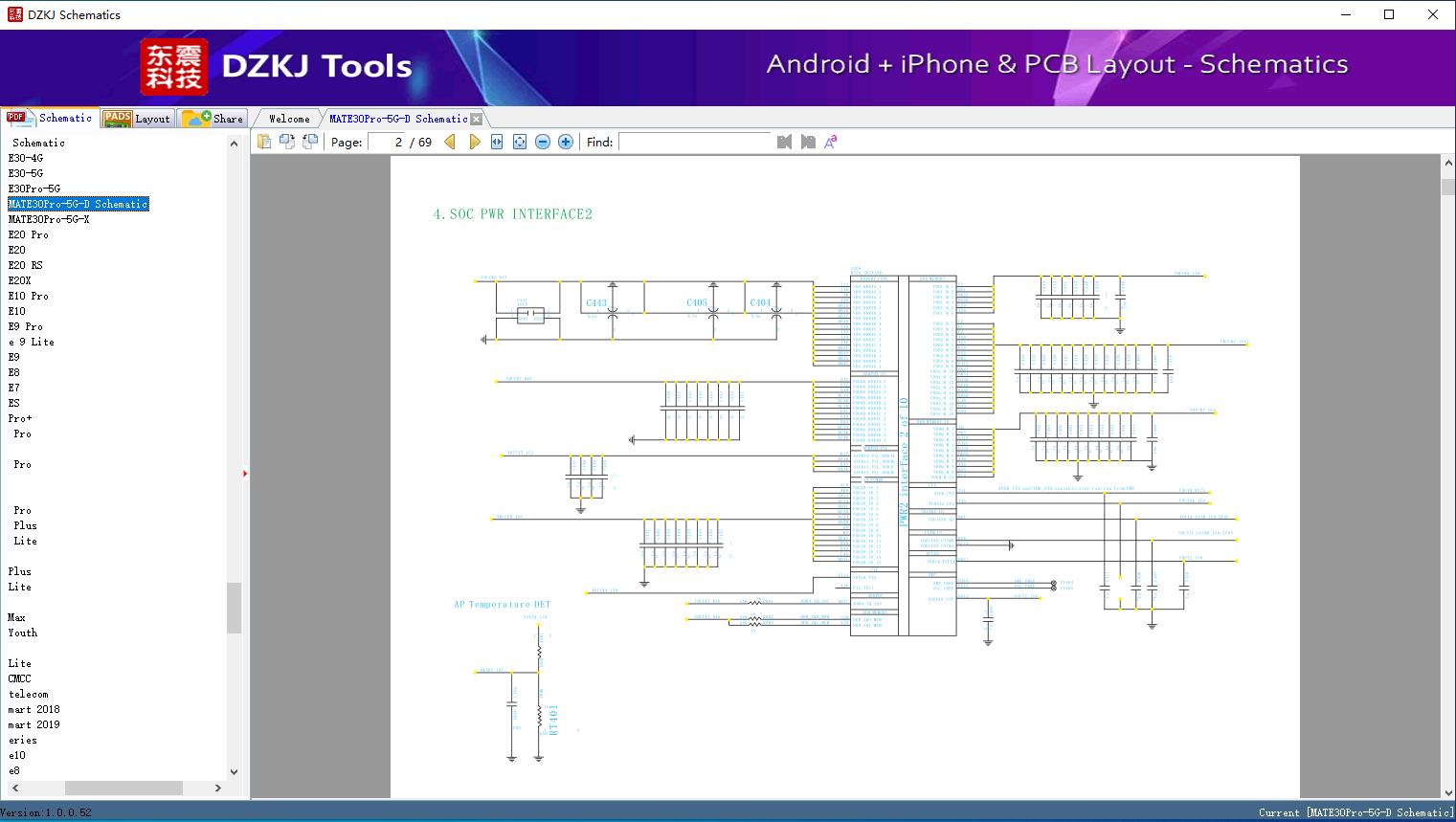Click the fit-to-width icon
The height and width of the screenshot is (822, 1456).
tap(497, 142)
